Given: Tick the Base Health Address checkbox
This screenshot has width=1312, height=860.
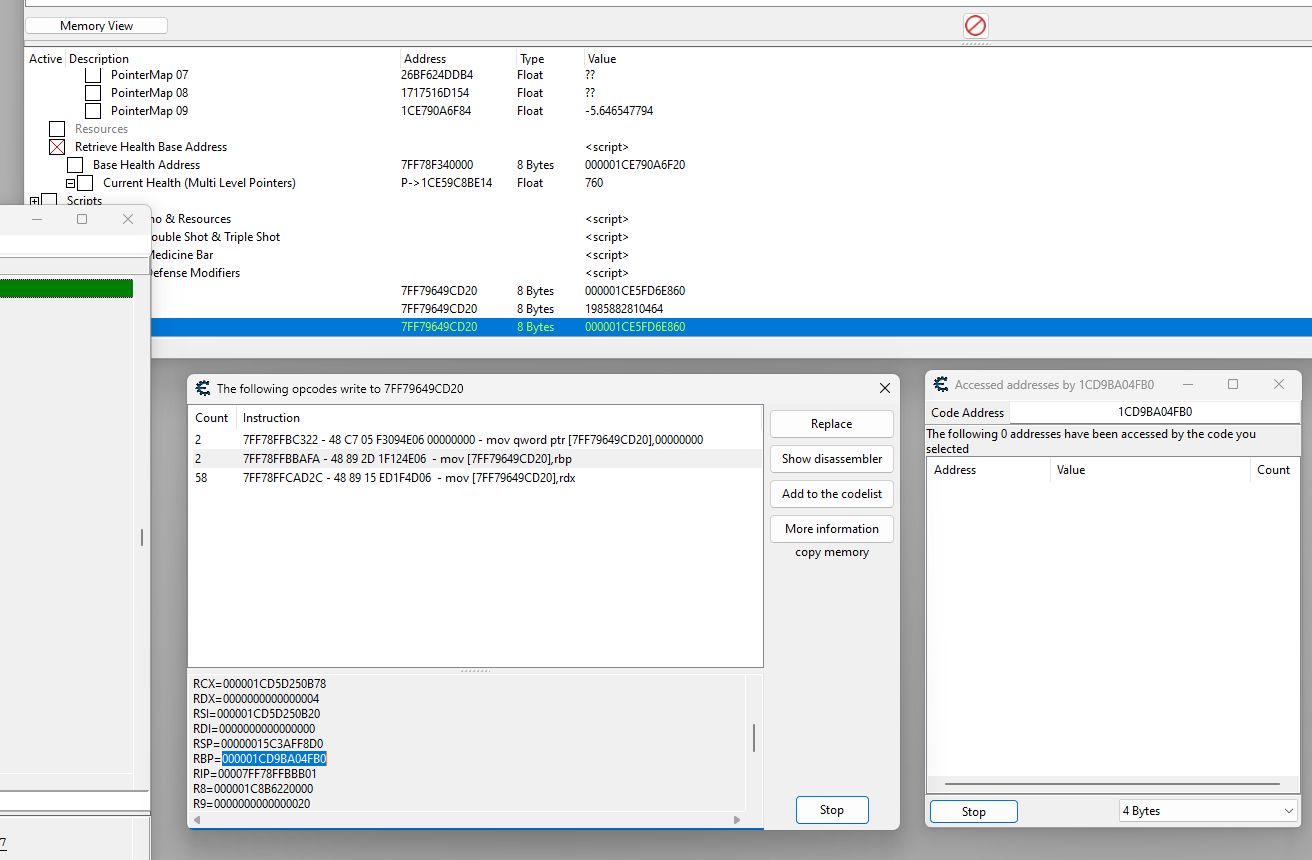Looking at the screenshot, I should 75,165.
